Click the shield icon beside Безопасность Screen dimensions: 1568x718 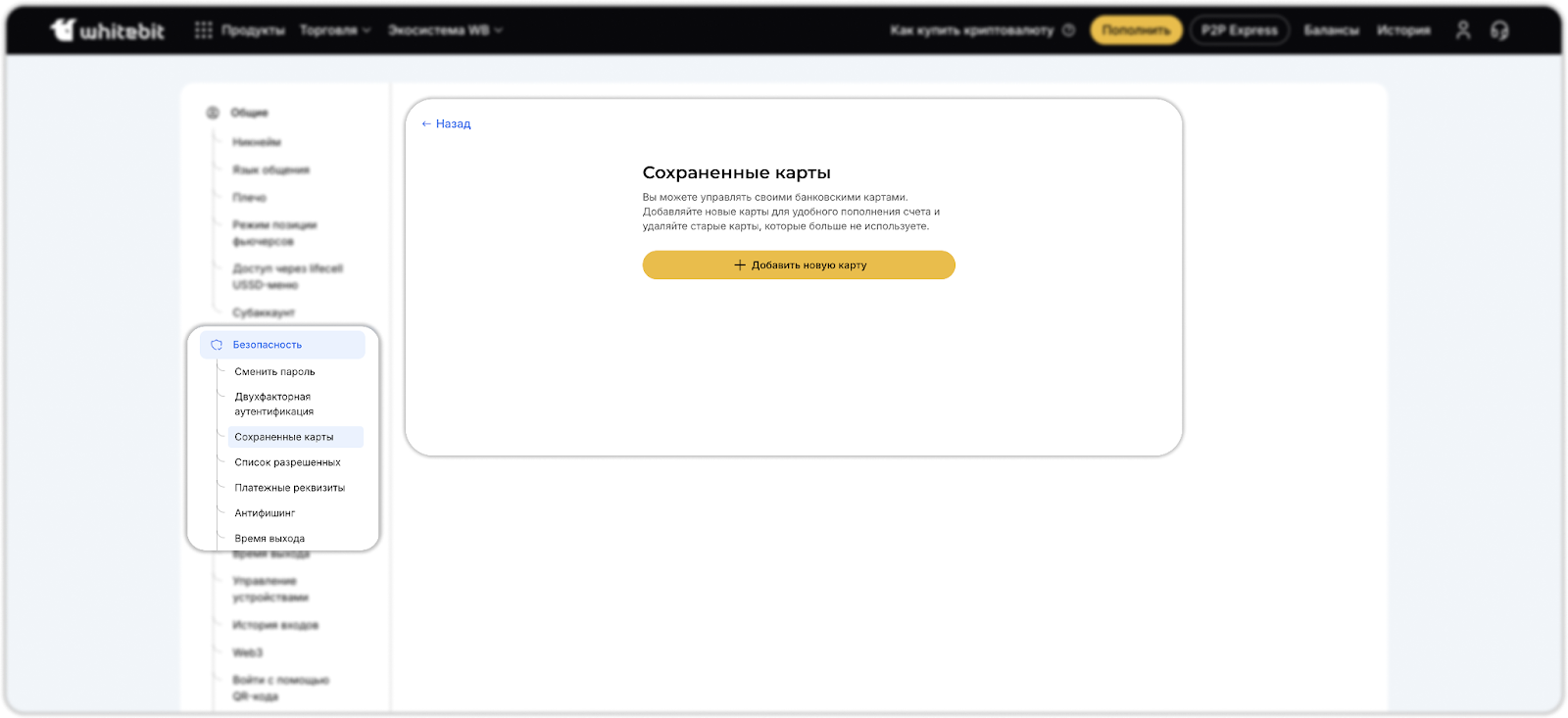217,345
